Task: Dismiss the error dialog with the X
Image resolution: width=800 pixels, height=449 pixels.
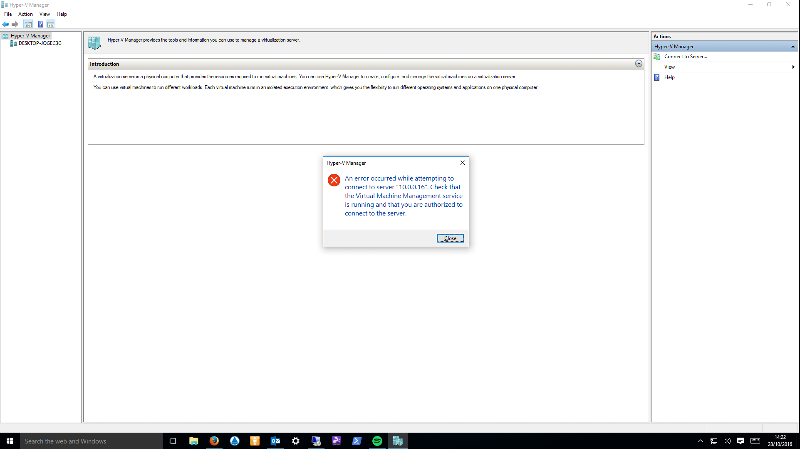Action: [x=462, y=163]
